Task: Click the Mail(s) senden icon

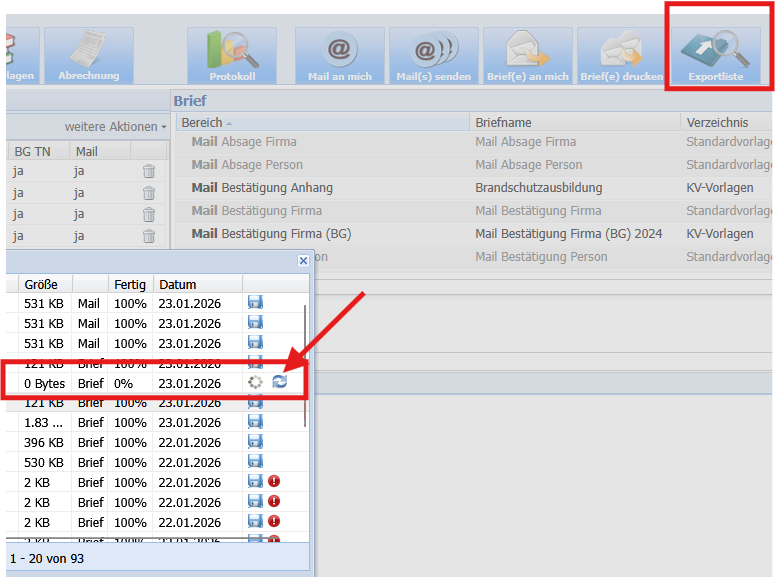Action: tap(433, 56)
